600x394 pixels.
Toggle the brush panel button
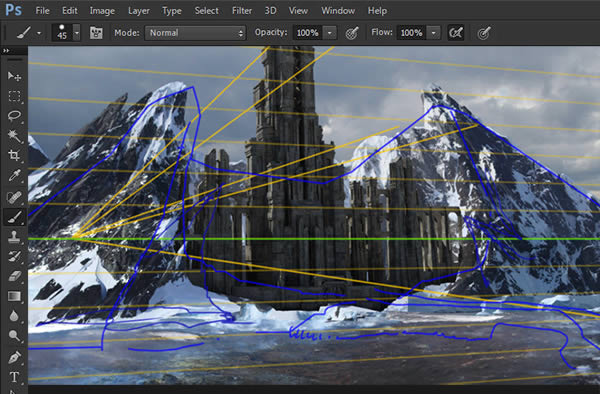click(96, 33)
